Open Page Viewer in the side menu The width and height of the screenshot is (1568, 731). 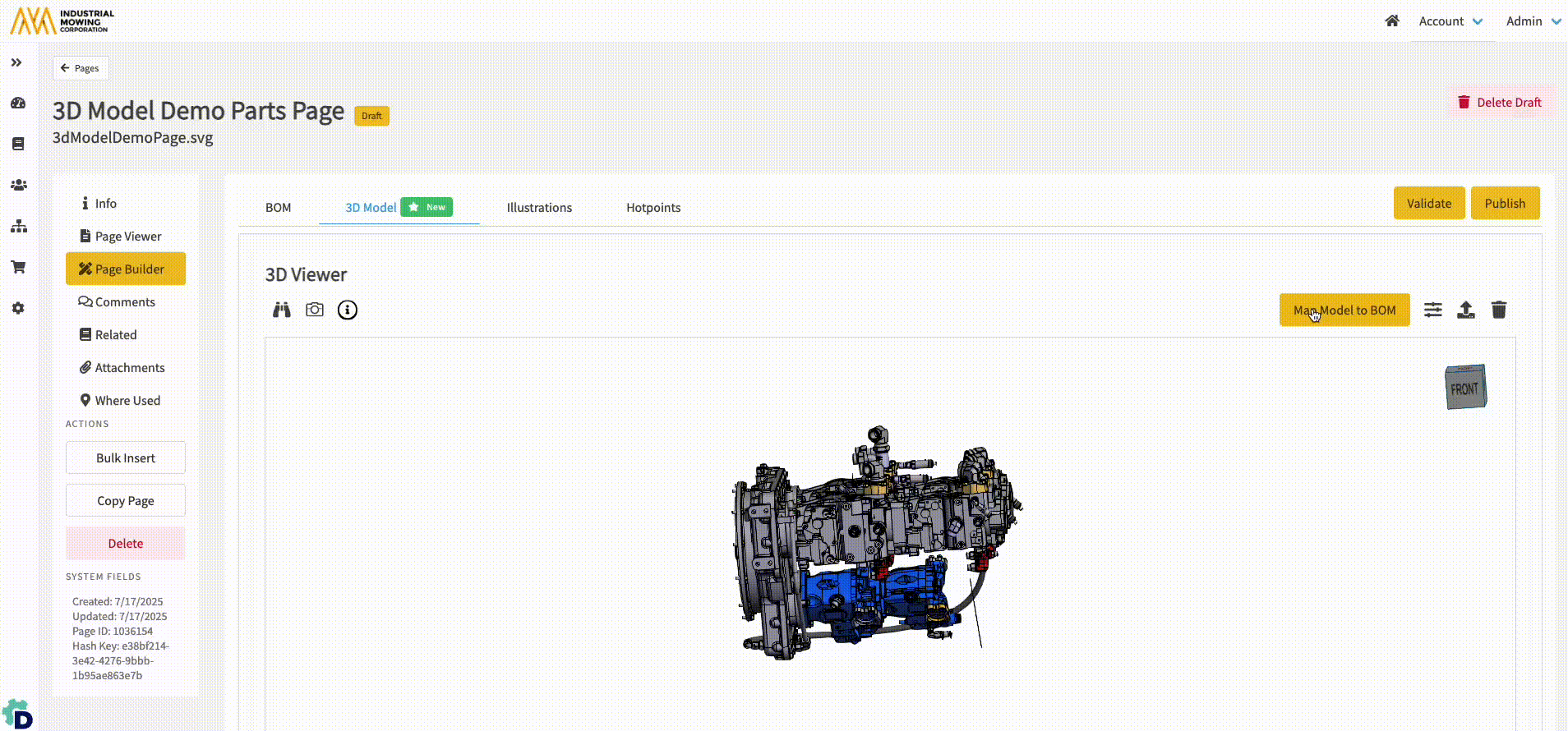pos(127,237)
